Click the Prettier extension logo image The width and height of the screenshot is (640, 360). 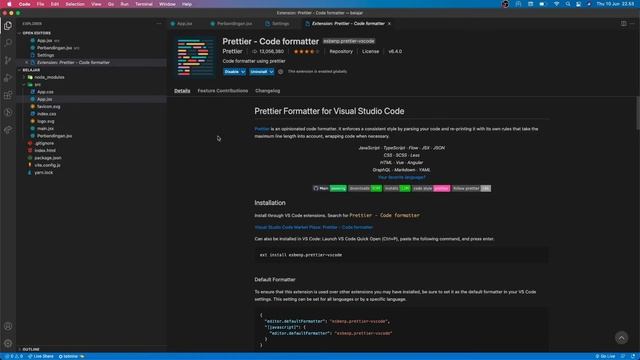click(x=195, y=58)
